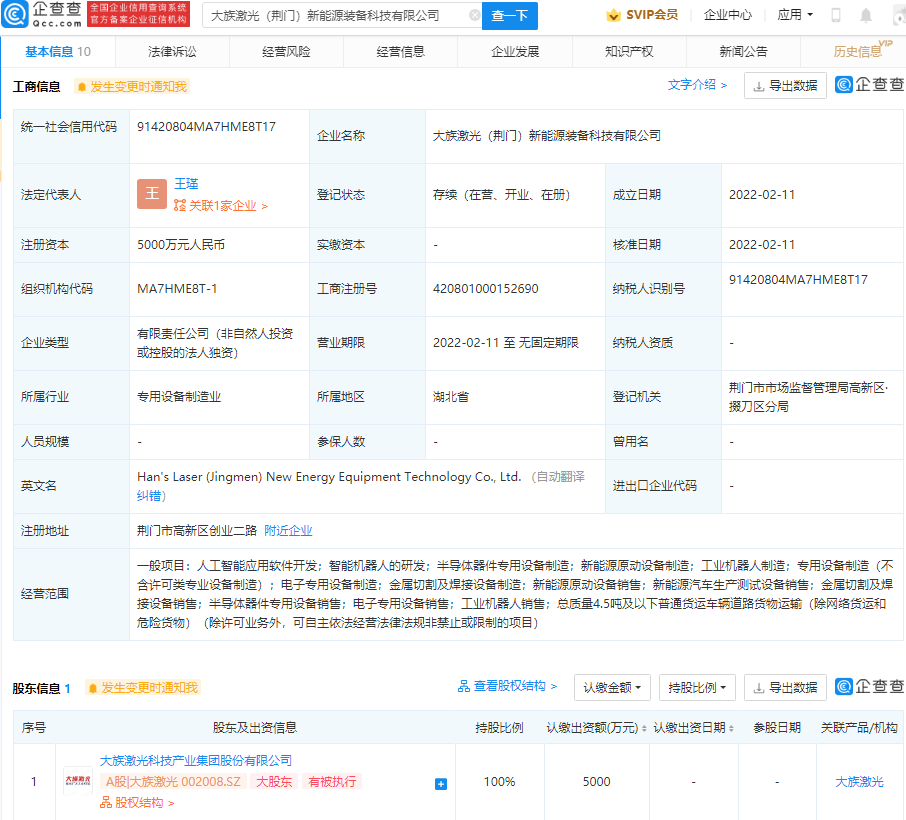Open the 认缴金额 dropdown
The height and width of the screenshot is (820, 906).
609,688
